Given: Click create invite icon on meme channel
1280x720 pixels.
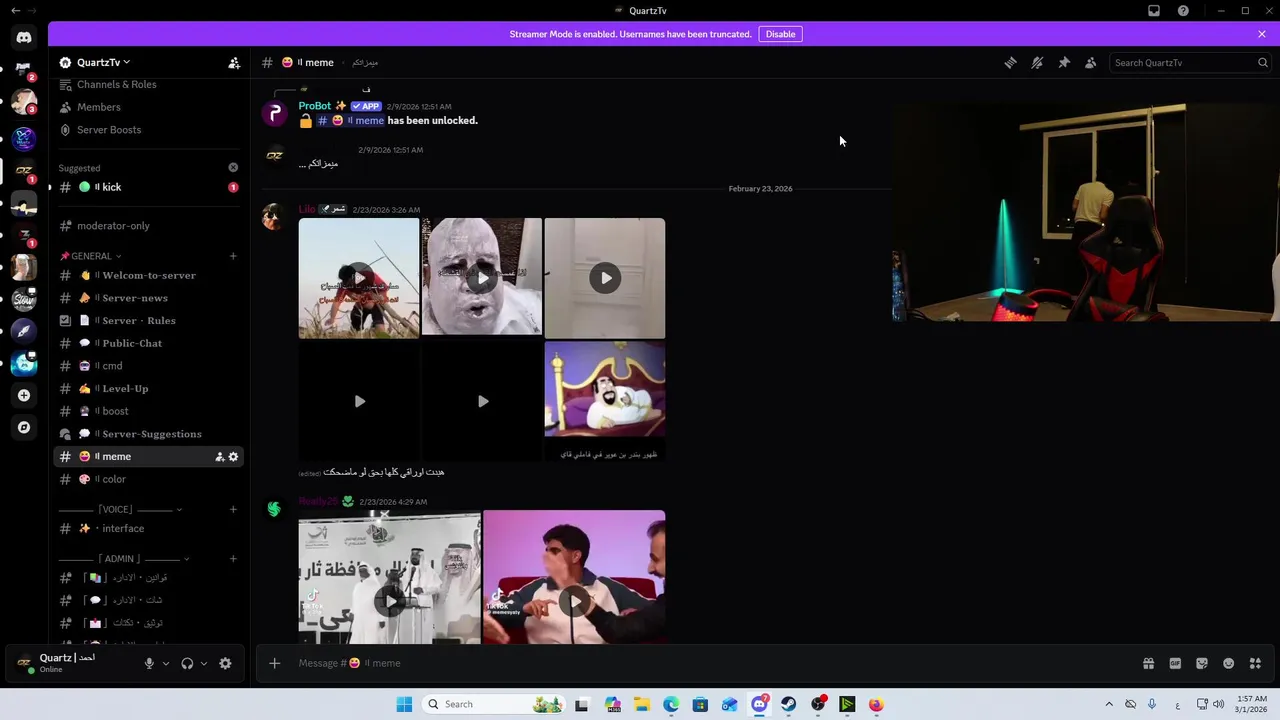Looking at the screenshot, I should pyautogui.click(x=219, y=457).
